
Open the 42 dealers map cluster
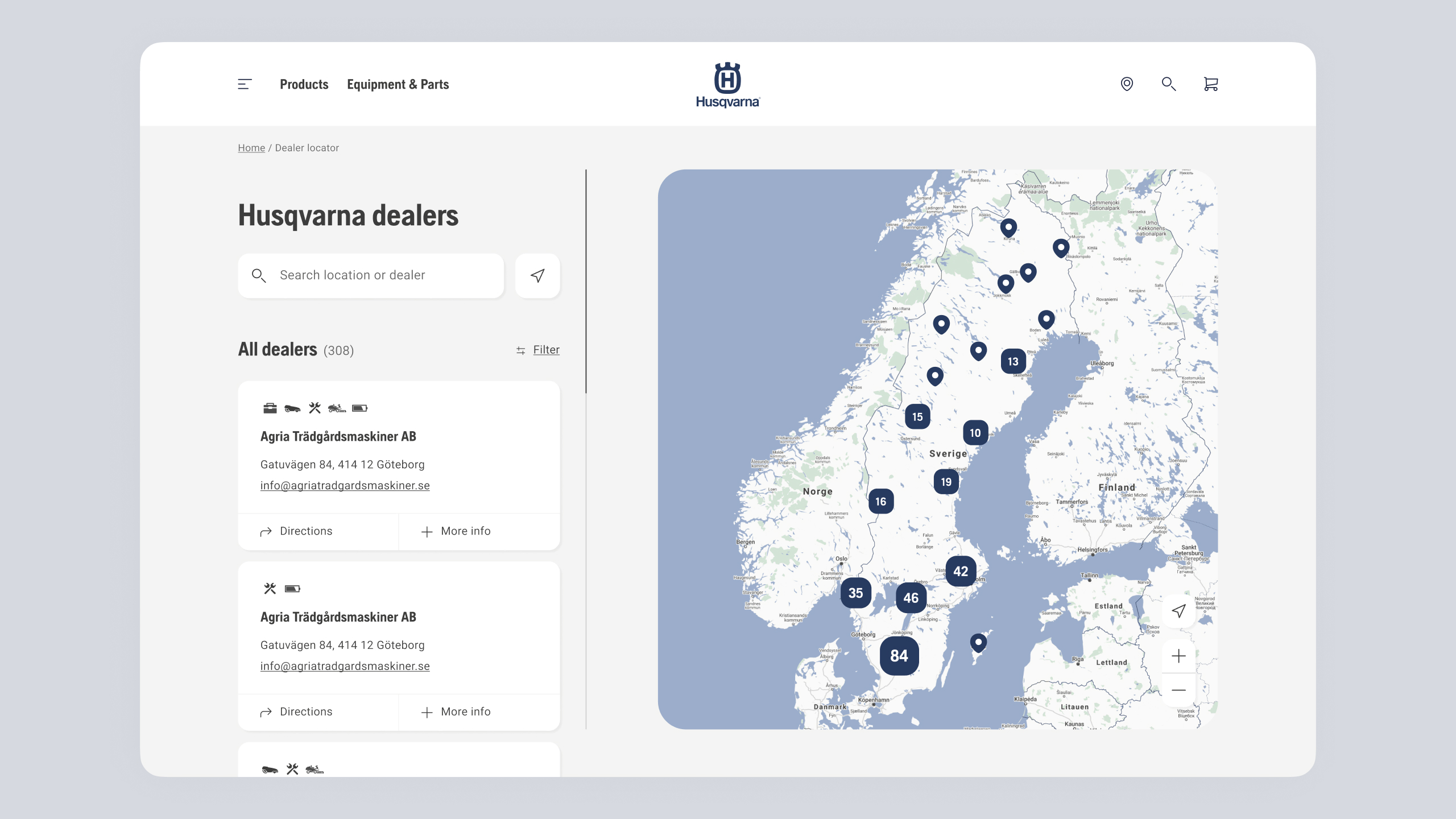[x=961, y=572]
